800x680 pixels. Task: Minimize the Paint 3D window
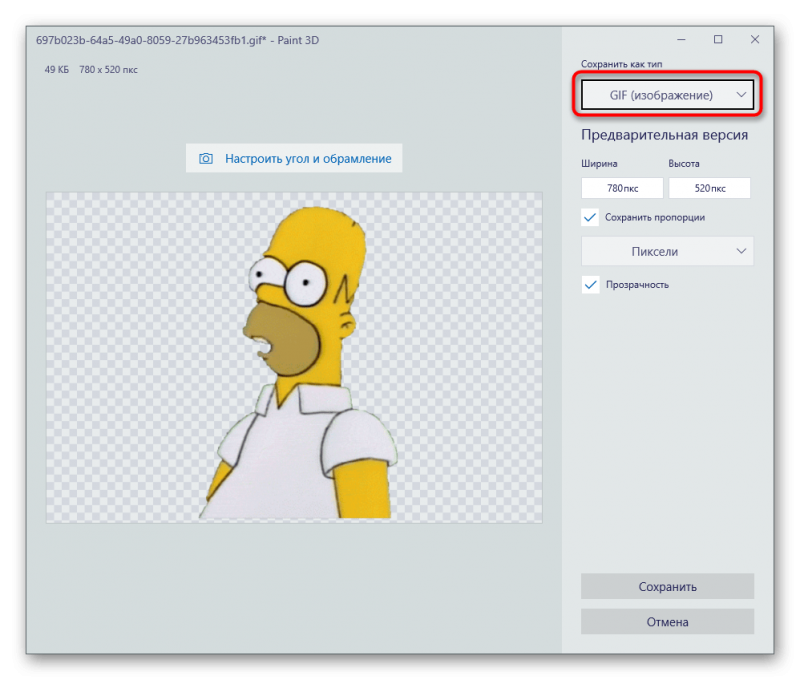(681, 39)
